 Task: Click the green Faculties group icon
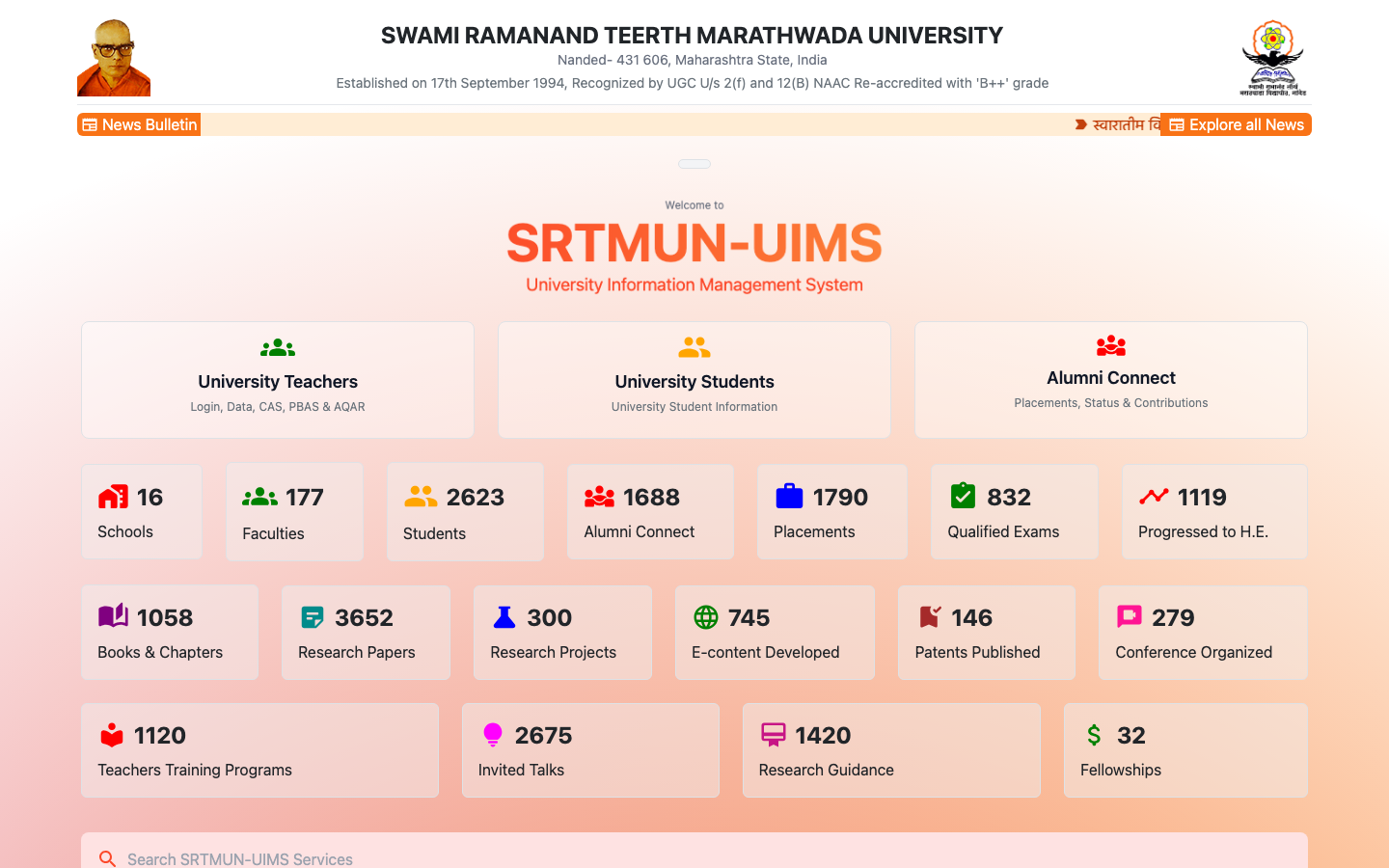pyautogui.click(x=259, y=497)
